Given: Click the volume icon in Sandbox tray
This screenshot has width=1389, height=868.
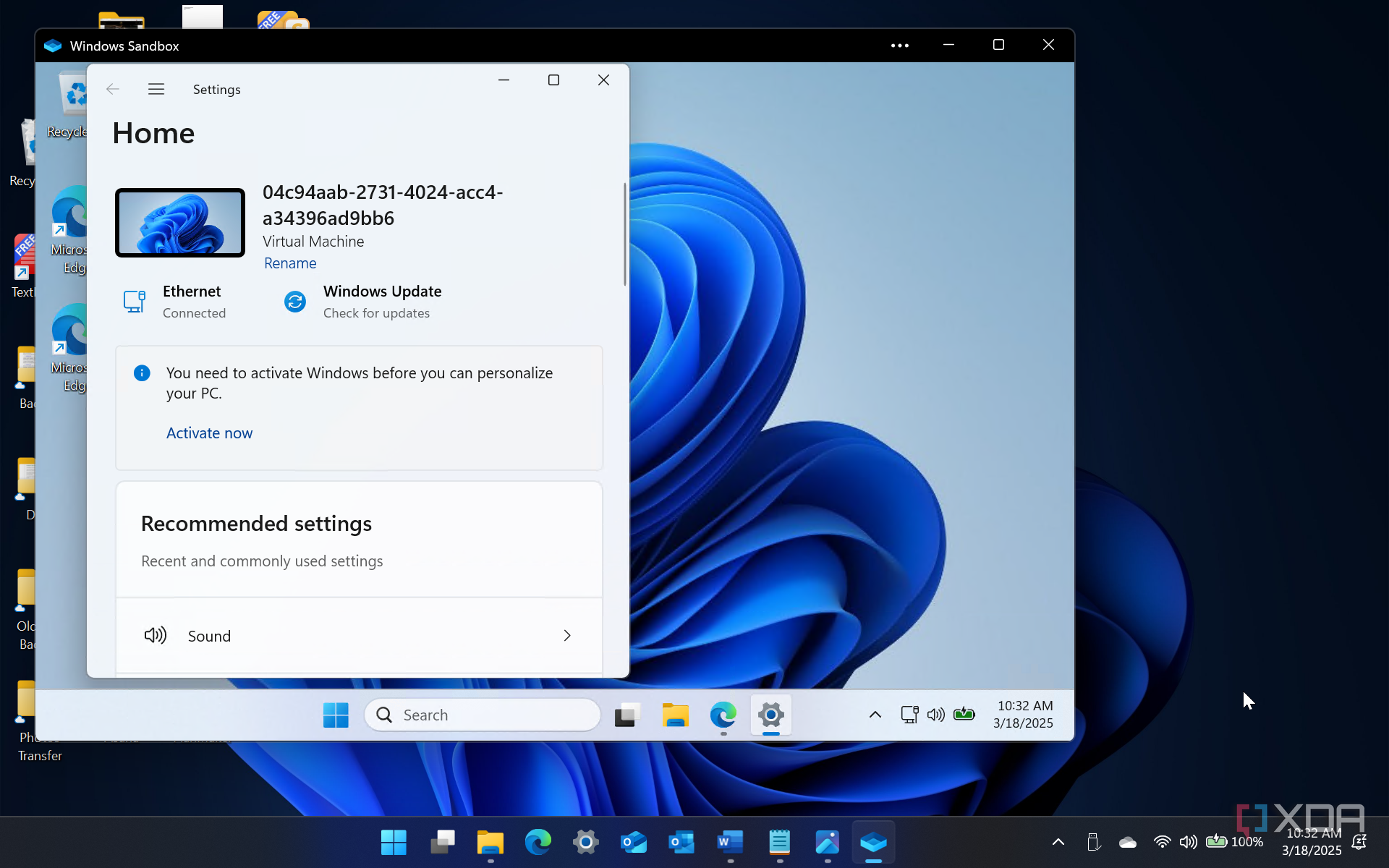Looking at the screenshot, I should [x=936, y=715].
